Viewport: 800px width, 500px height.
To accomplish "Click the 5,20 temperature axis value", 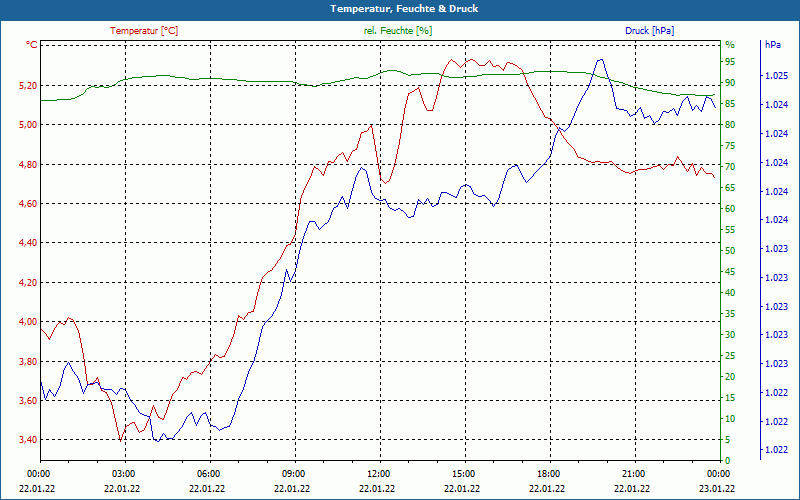I will coord(28,86).
